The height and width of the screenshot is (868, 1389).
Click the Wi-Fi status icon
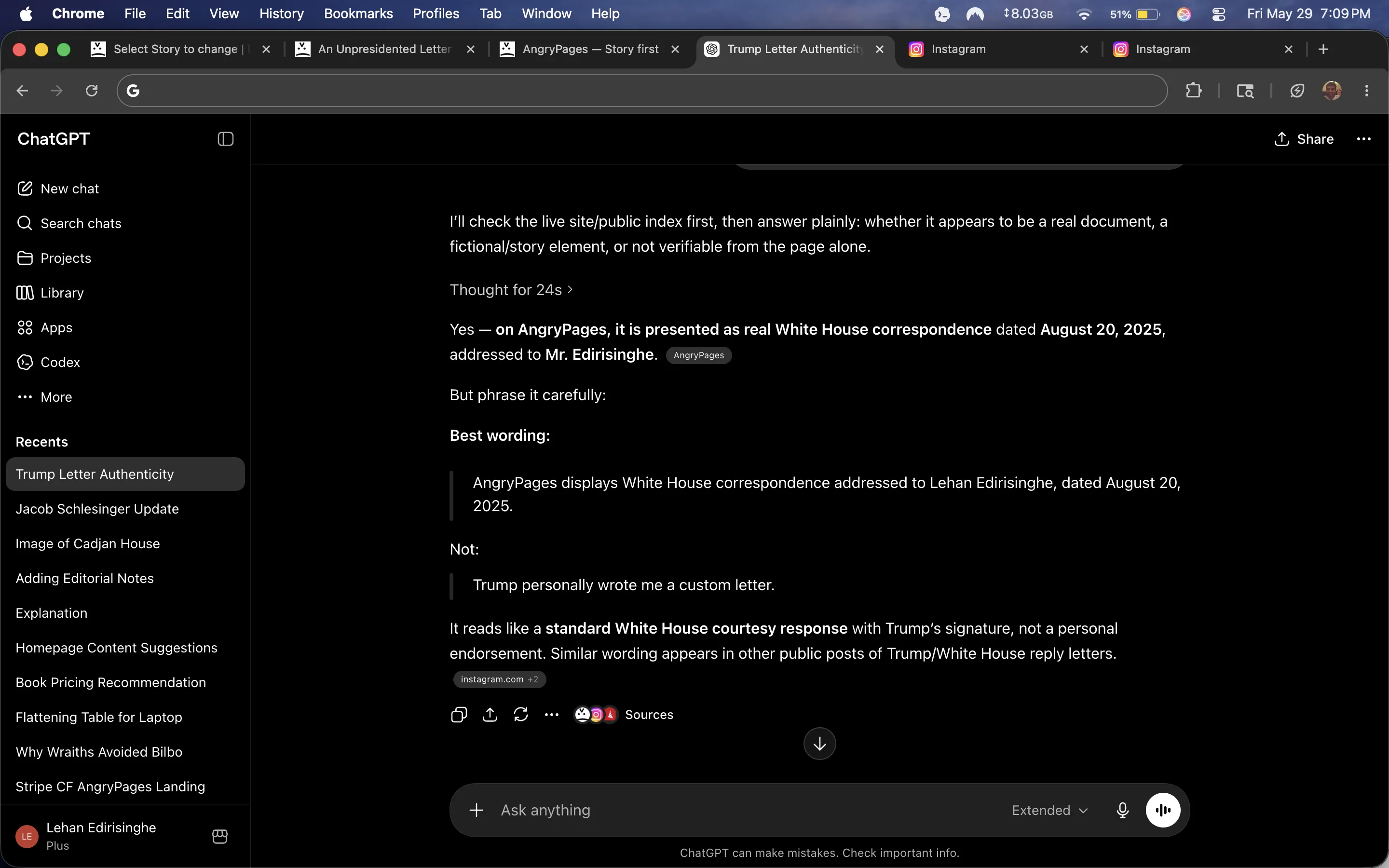[x=1084, y=14]
